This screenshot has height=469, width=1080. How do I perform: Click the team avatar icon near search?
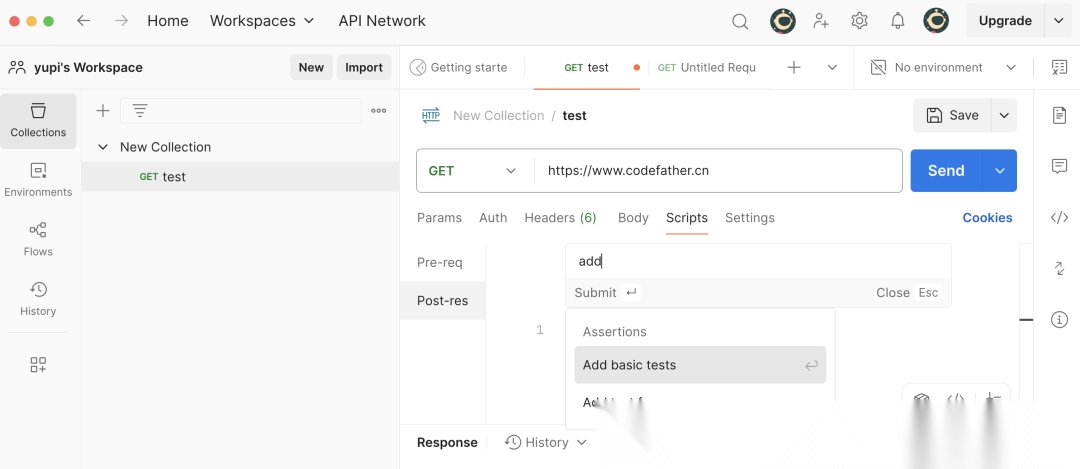pos(782,21)
